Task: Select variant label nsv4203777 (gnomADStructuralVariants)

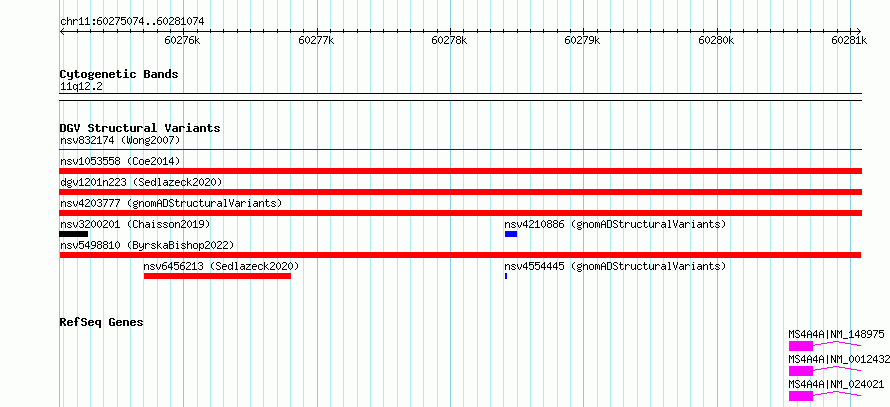Action: pyautogui.click(x=171, y=203)
